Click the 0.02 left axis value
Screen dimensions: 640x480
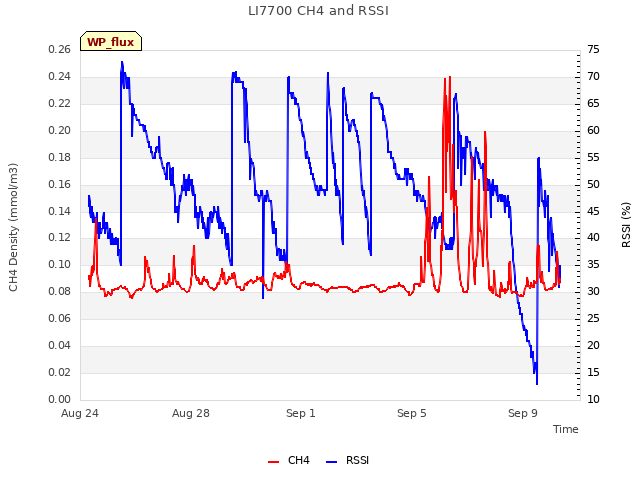click(60, 372)
